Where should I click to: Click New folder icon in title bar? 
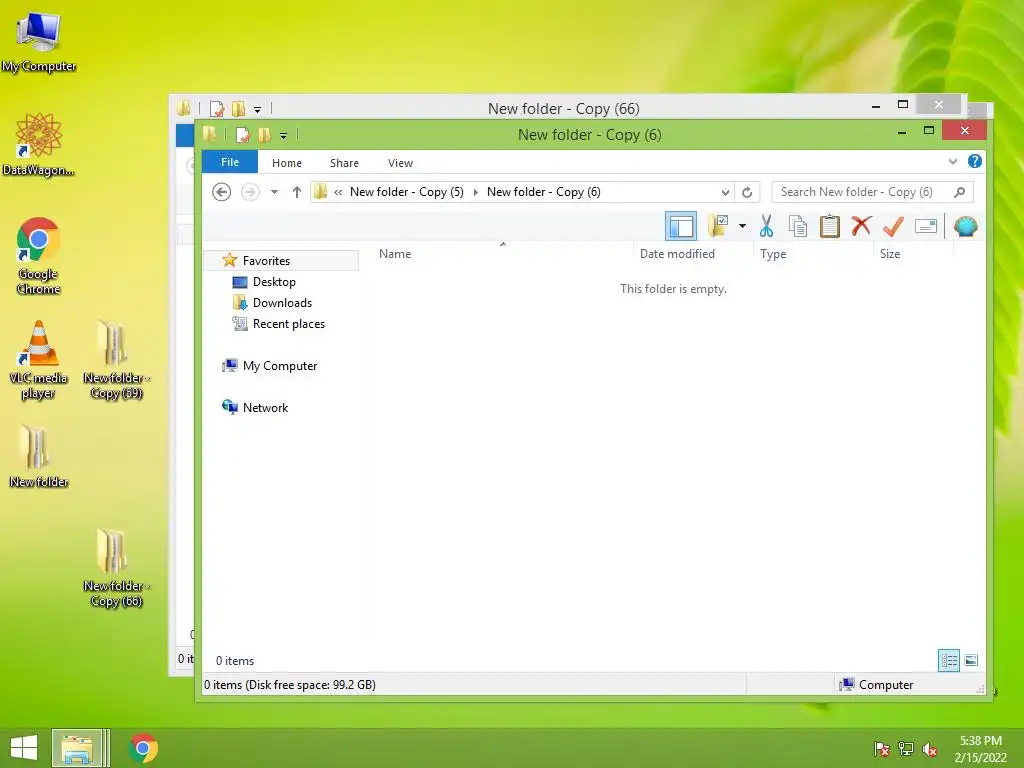(x=264, y=135)
